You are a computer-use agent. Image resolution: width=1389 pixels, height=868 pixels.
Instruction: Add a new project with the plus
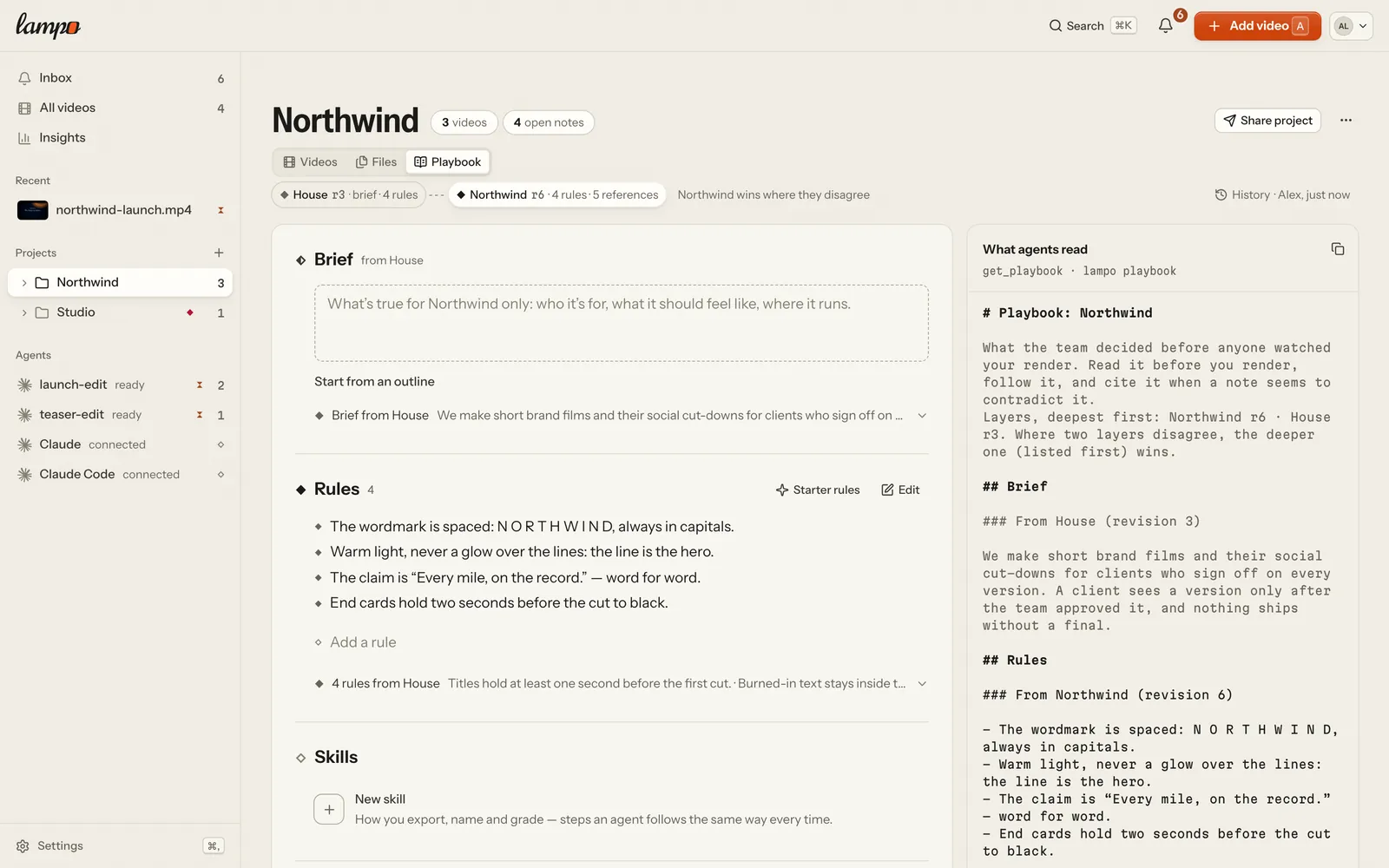click(x=219, y=253)
